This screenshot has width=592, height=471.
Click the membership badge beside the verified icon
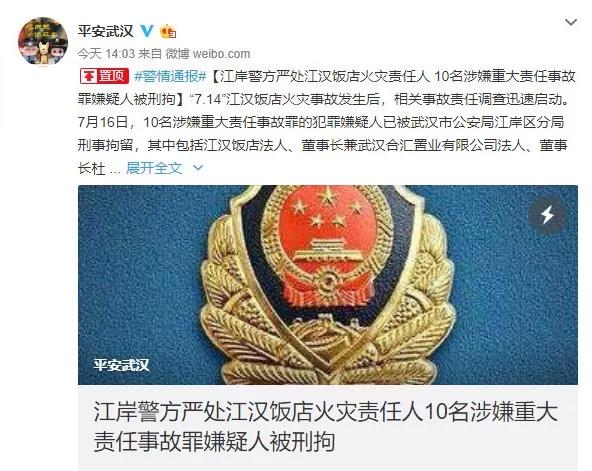coord(168,31)
